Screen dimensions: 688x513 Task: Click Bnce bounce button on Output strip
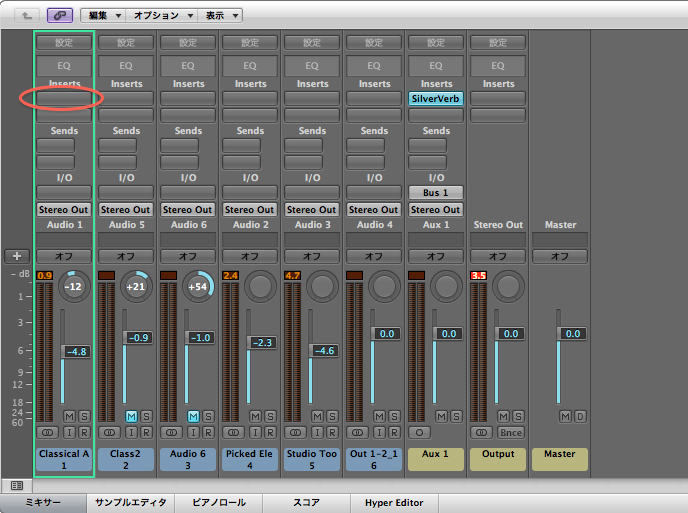(511, 433)
